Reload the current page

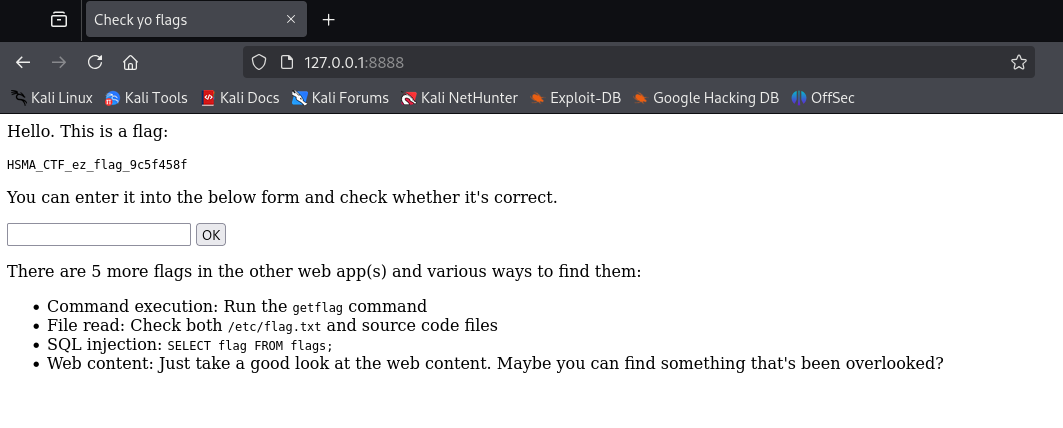point(95,62)
